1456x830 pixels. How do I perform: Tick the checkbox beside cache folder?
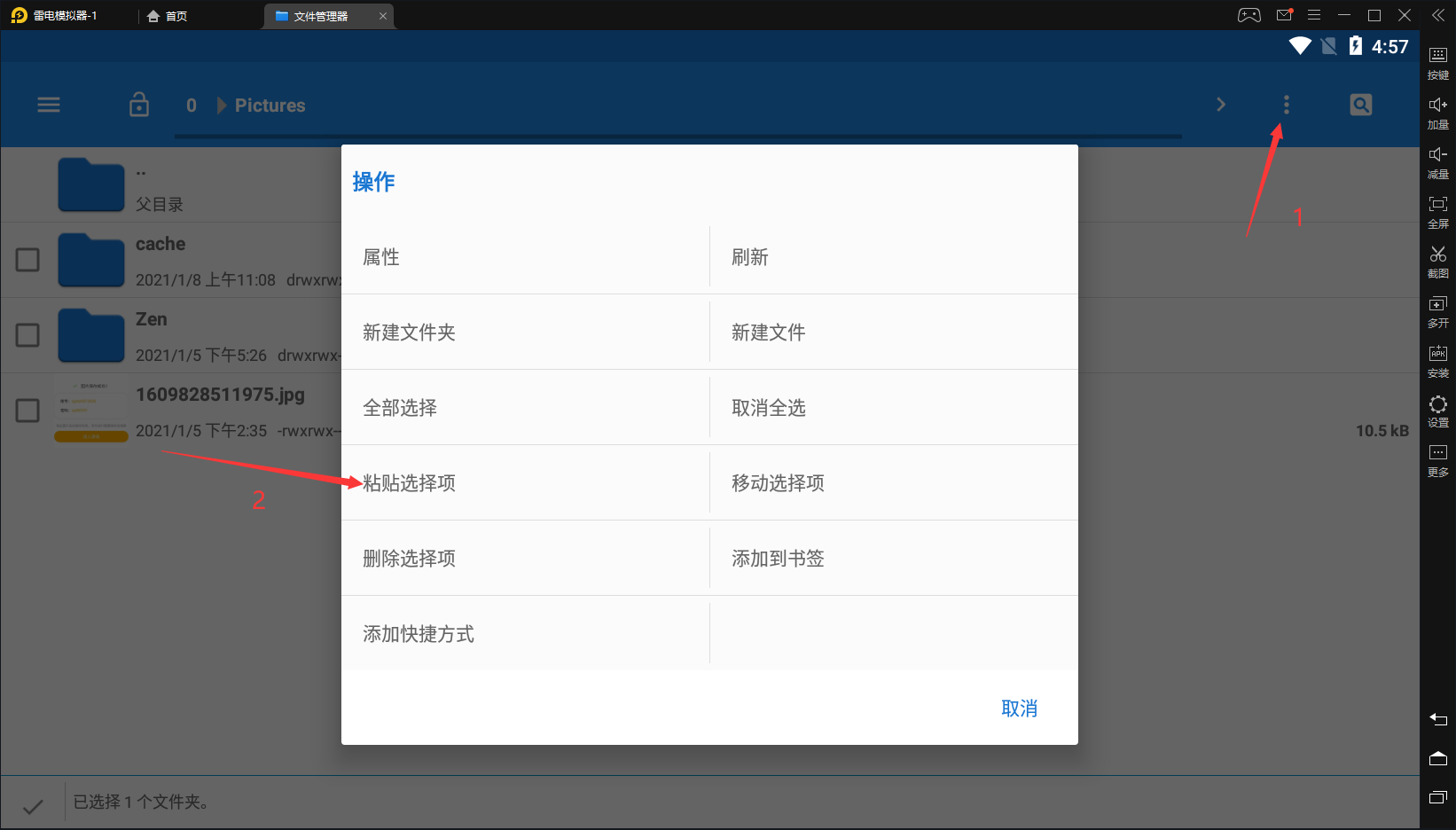pyautogui.click(x=28, y=260)
